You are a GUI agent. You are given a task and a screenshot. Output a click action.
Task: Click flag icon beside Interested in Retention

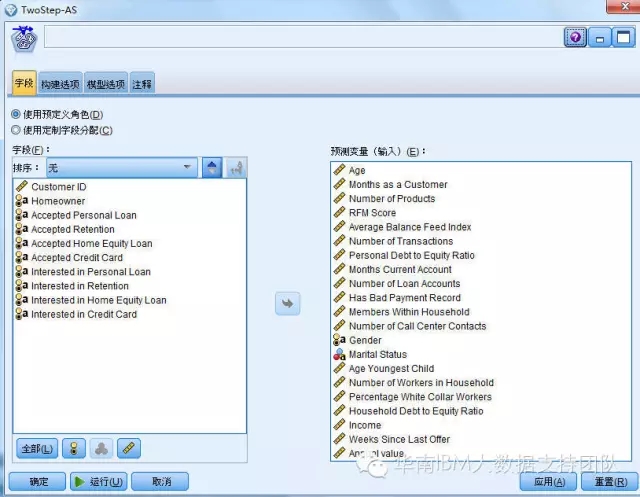pos(22,286)
